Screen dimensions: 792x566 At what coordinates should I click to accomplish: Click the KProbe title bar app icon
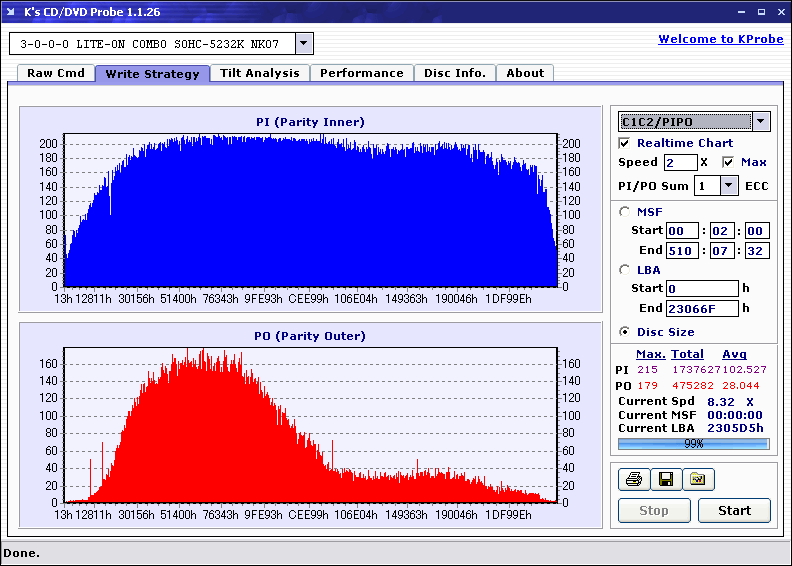coord(12,12)
